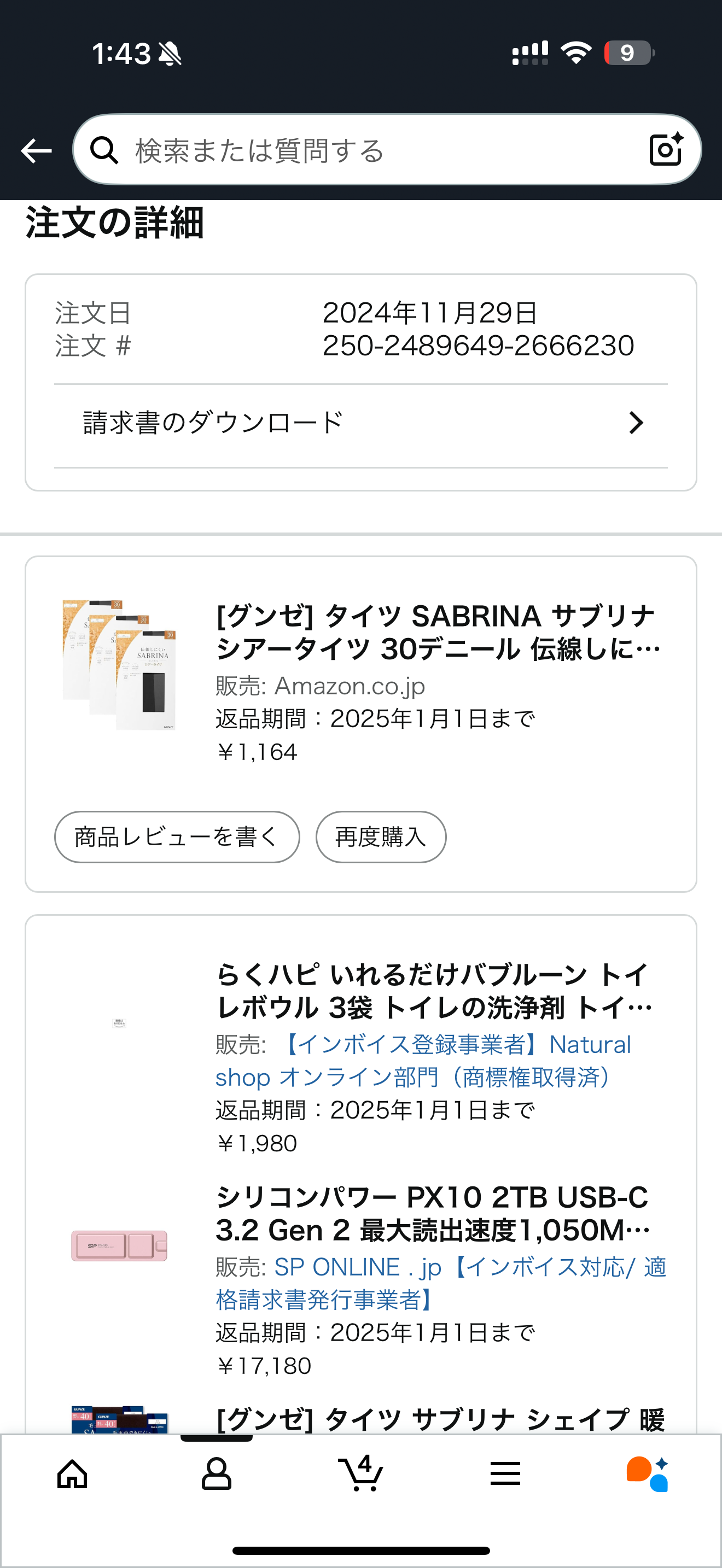Expand 請求書のダウンロード chevron
The image size is (722, 1568).
pyautogui.click(x=636, y=423)
